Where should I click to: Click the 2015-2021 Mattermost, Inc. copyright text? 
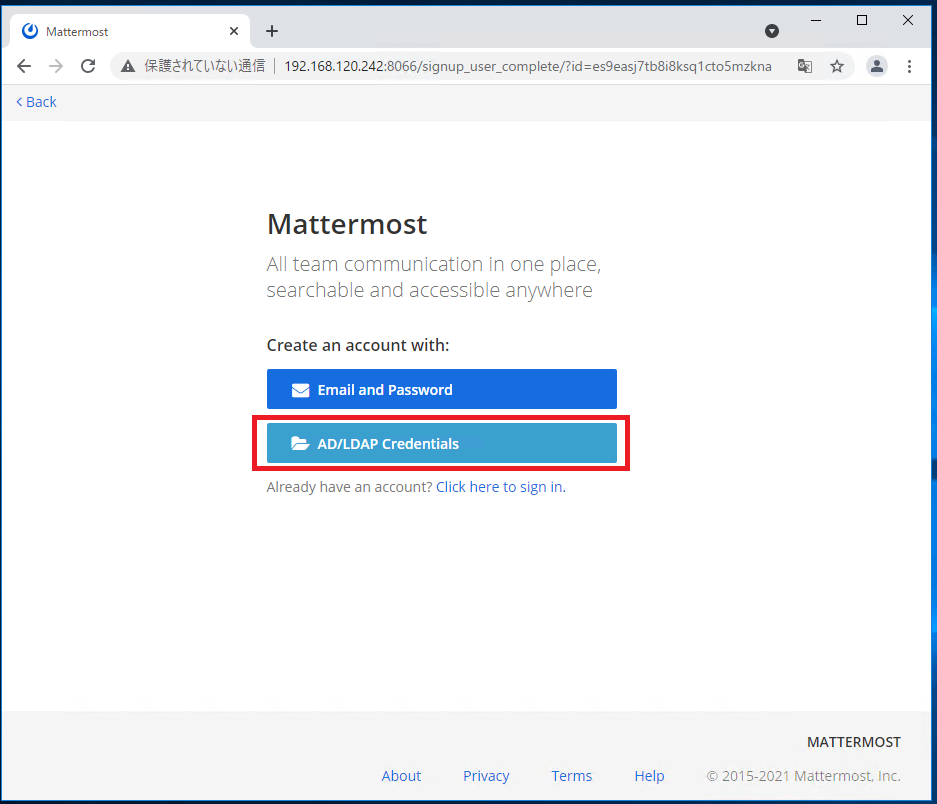coord(804,776)
